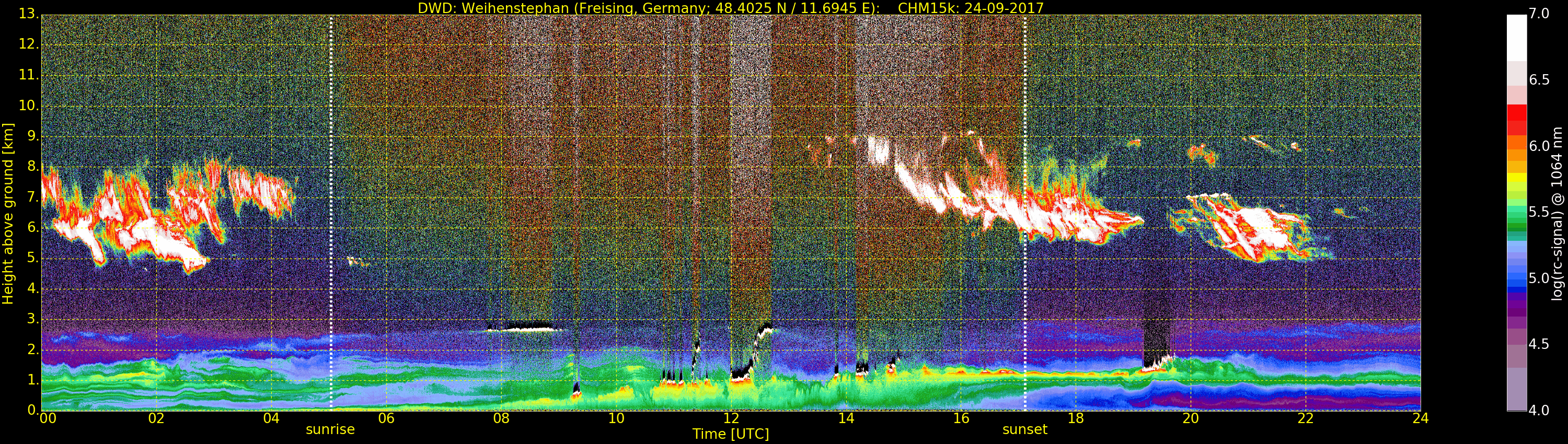The width and height of the screenshot is (1568, 444).
Task: Click height tick 6 on y-axis
Action: click(x=32, y=227)
